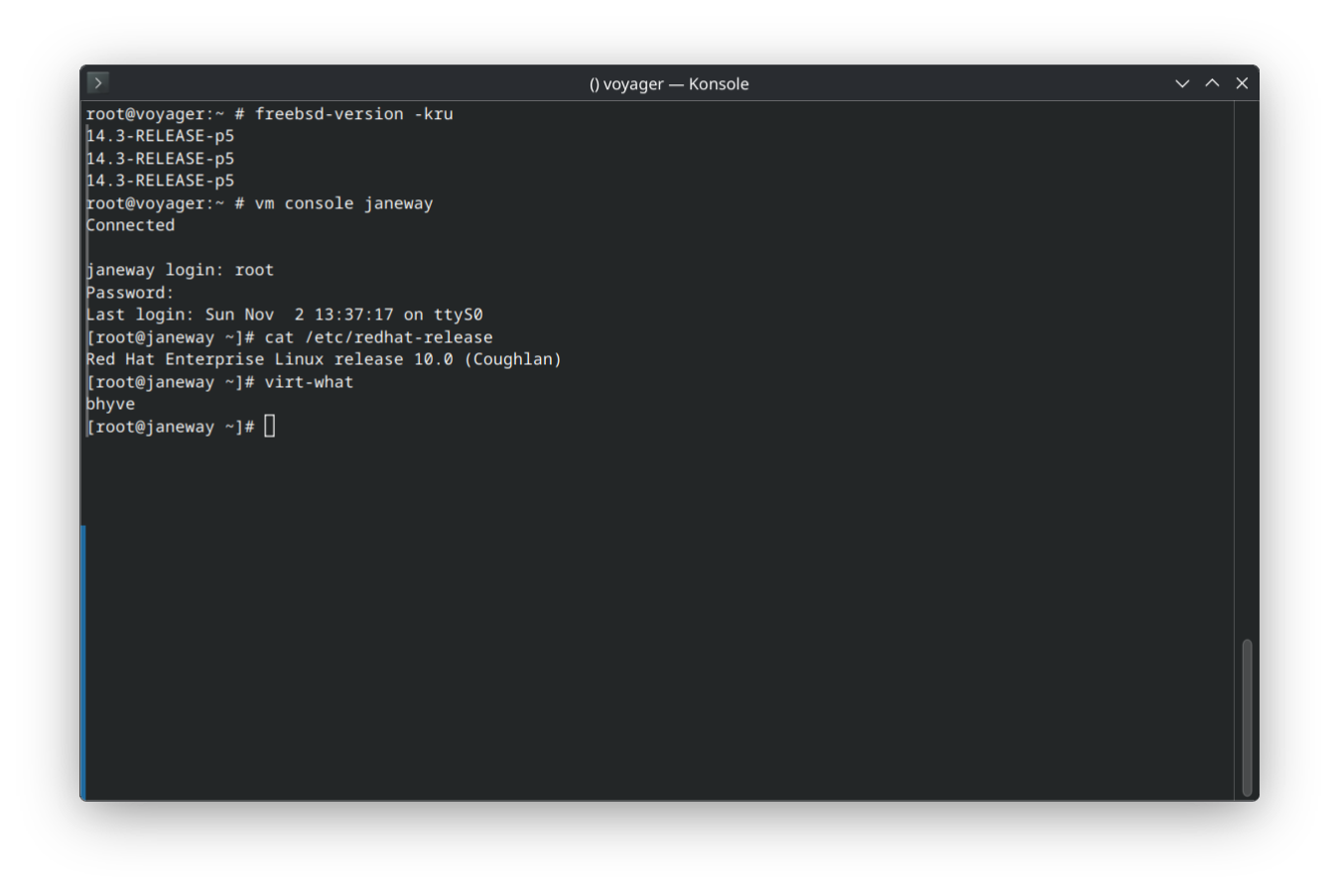Screen dimensions: 1339x896
Task: Close the voyager Konsole window
Action: pyautogui.click(x=1242, y=83)
